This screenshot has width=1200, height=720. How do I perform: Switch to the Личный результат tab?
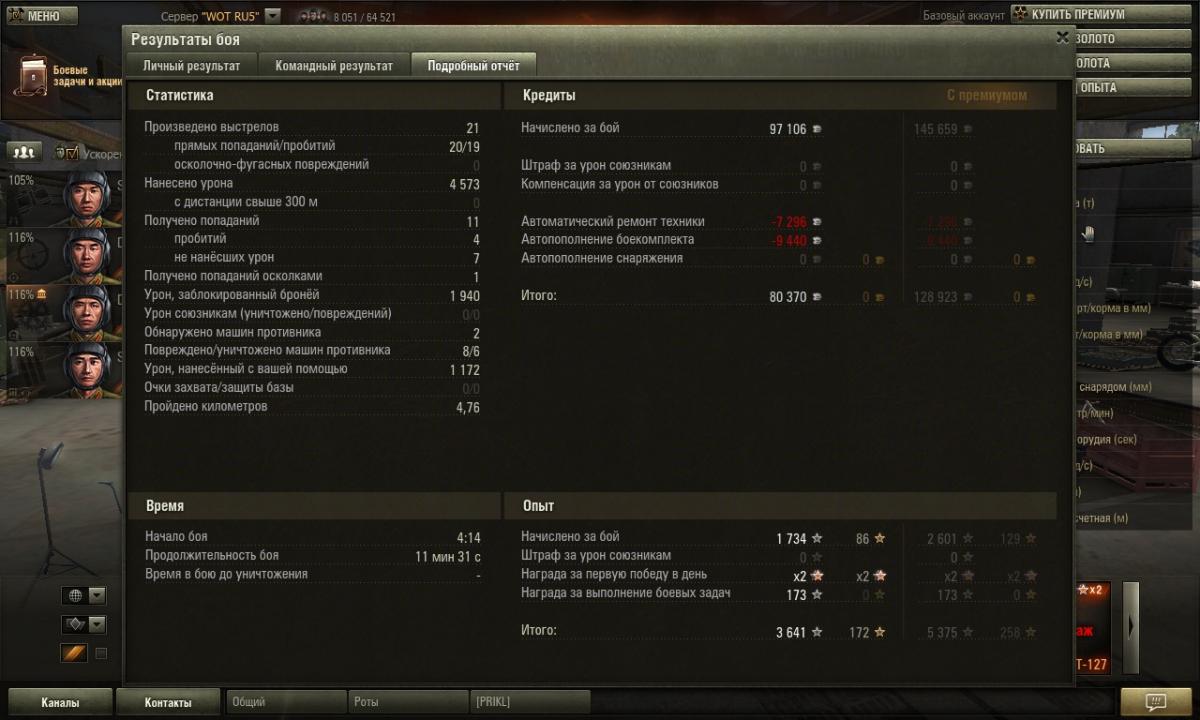(192, 65)
